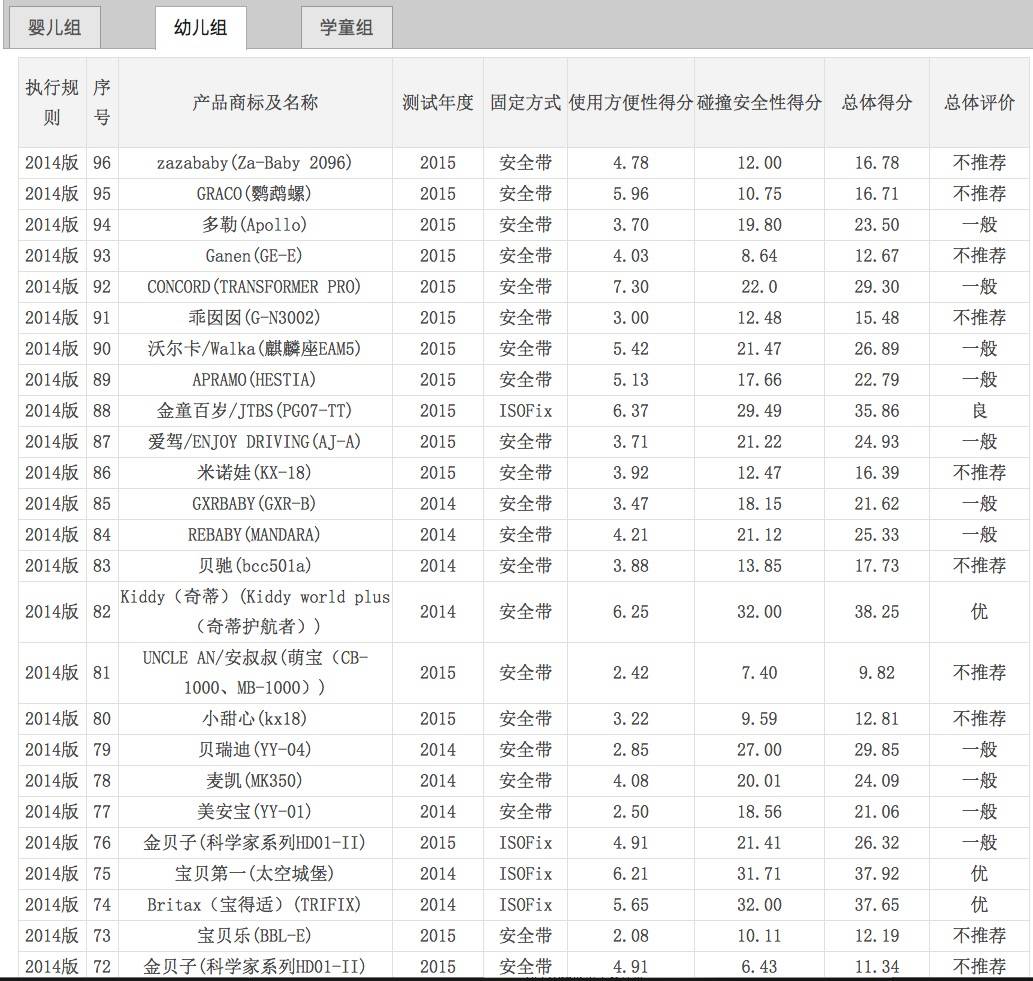Click convenience score 7.30 in row 92
Viewport: 1033px width, 981px height.
(x=630, y=287)
